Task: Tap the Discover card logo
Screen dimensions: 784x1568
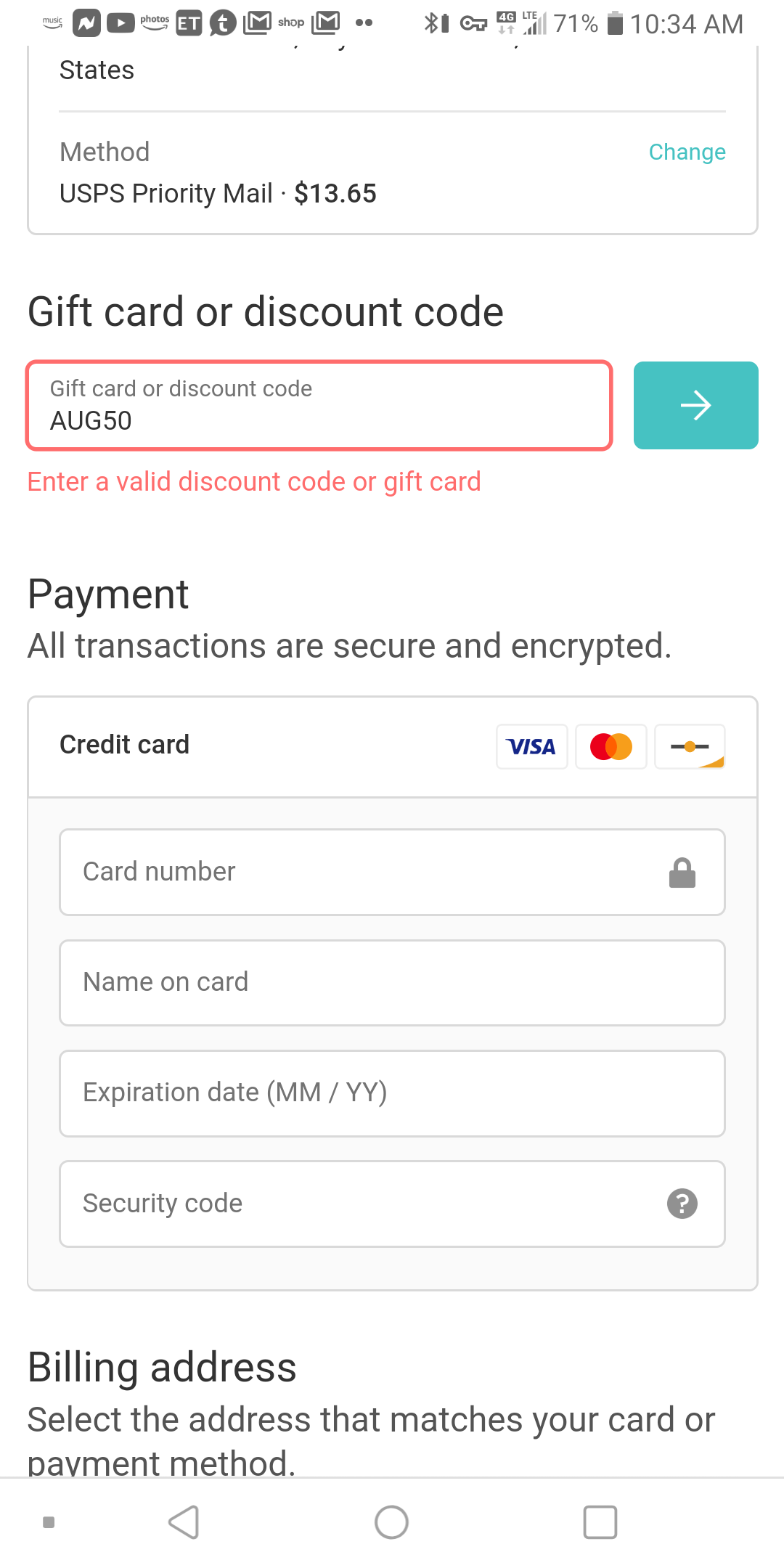Action: (x=690, y=746)
